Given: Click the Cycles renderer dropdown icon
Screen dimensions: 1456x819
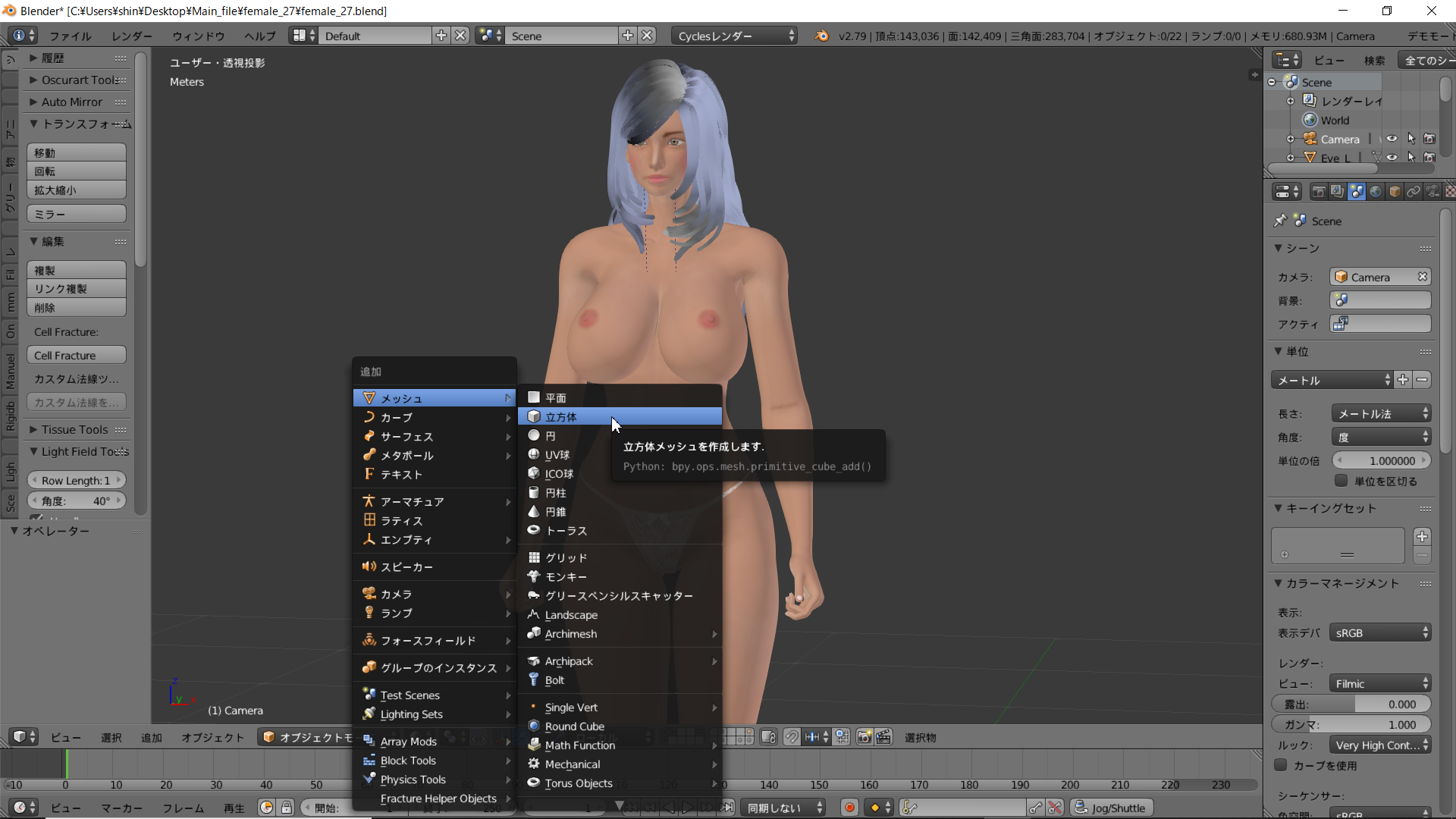Looking at the screenshot, I should pyautogui.click(x=791, y=36).
